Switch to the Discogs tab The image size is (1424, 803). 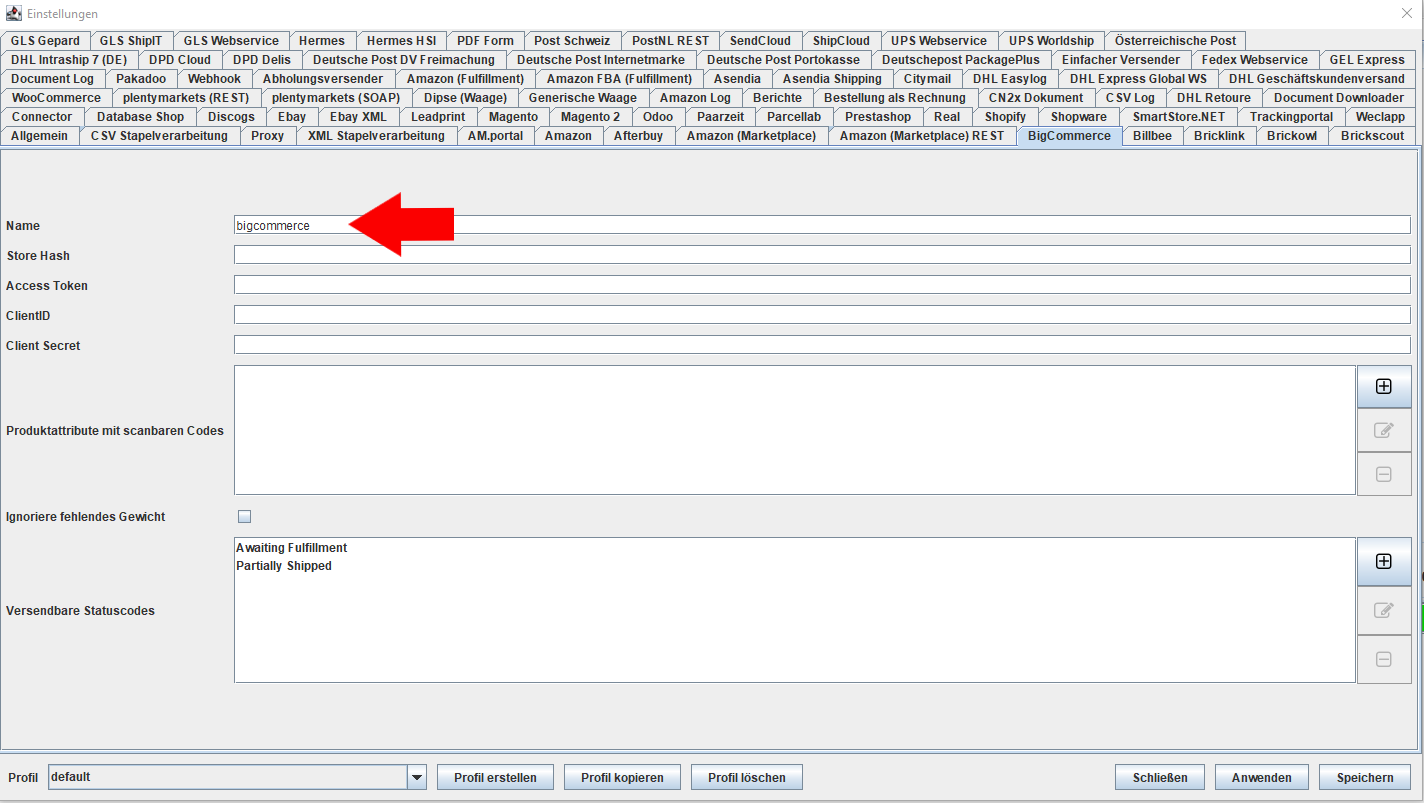point(232,117)
